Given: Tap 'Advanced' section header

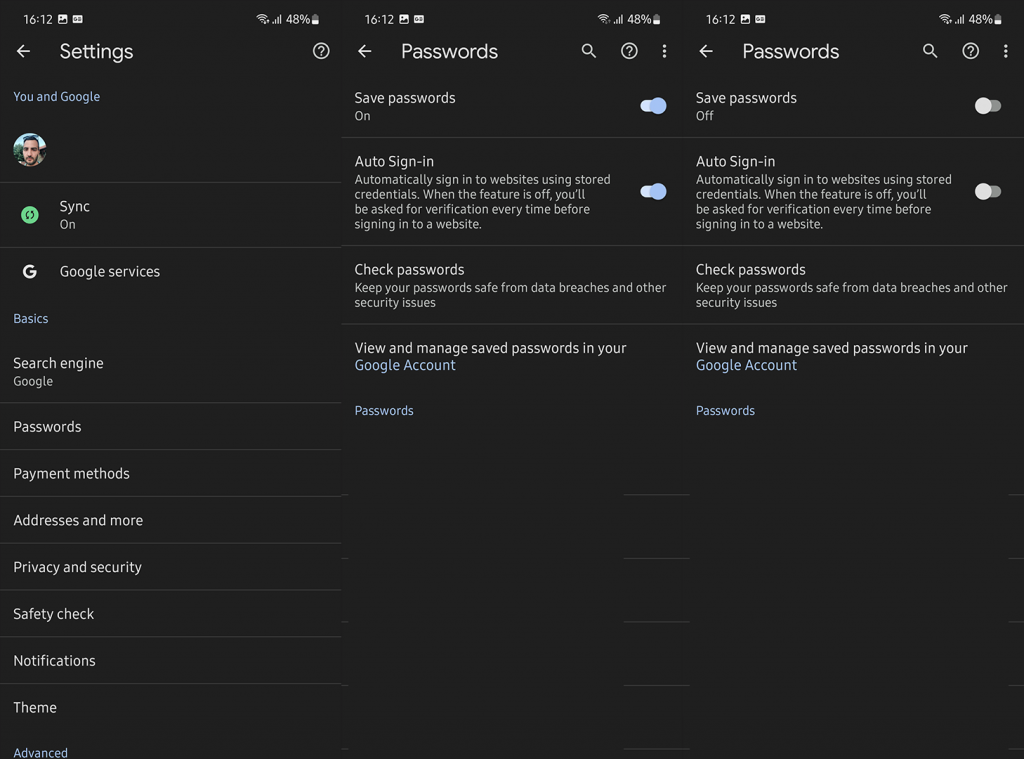Looking at the screenshot, I should (40, 752).
